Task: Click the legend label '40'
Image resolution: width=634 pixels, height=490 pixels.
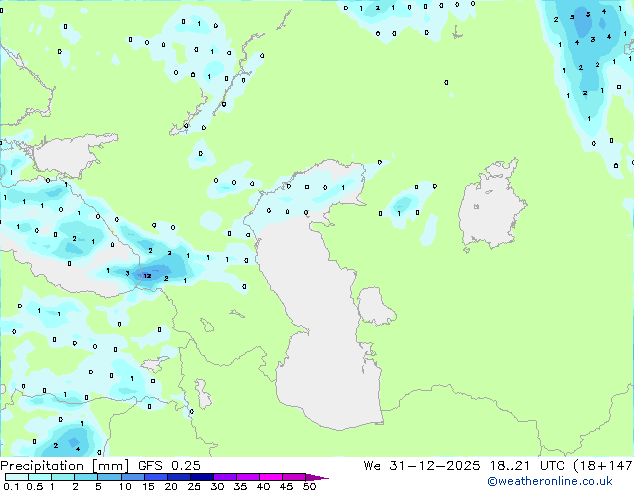Action: 263,486
